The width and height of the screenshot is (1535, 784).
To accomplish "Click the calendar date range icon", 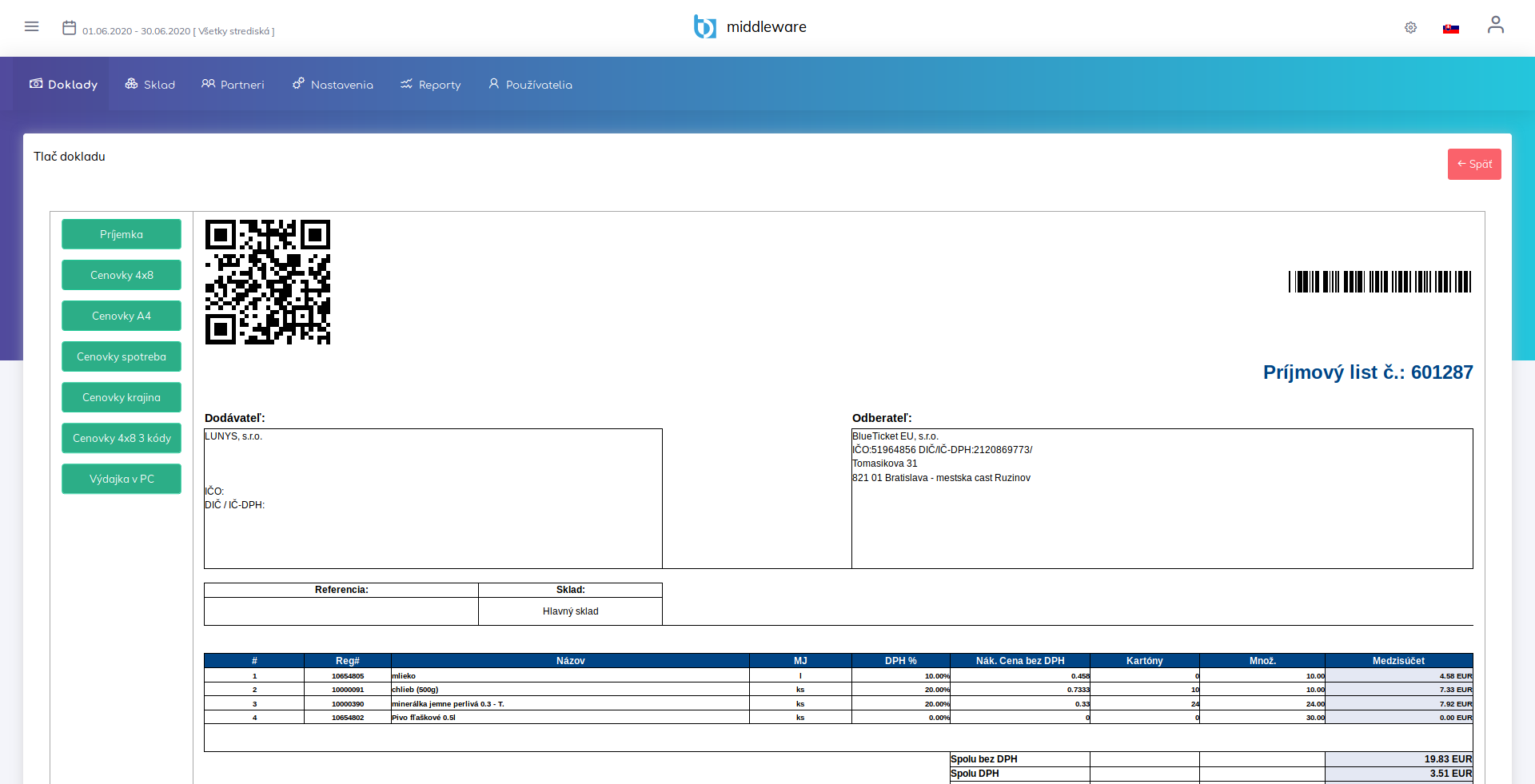I will 70,28.
